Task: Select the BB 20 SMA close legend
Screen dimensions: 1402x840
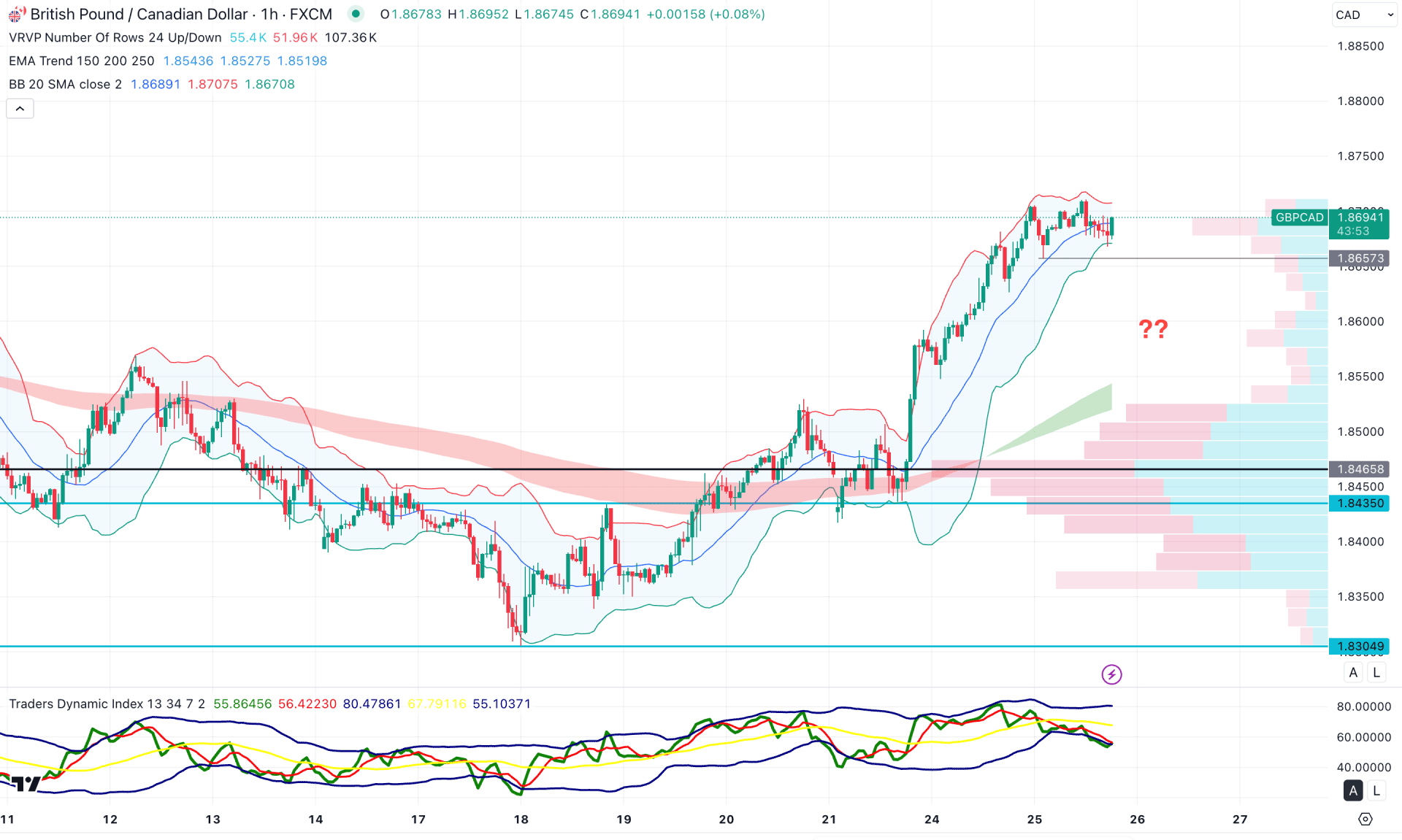Action: click(65, 84)
